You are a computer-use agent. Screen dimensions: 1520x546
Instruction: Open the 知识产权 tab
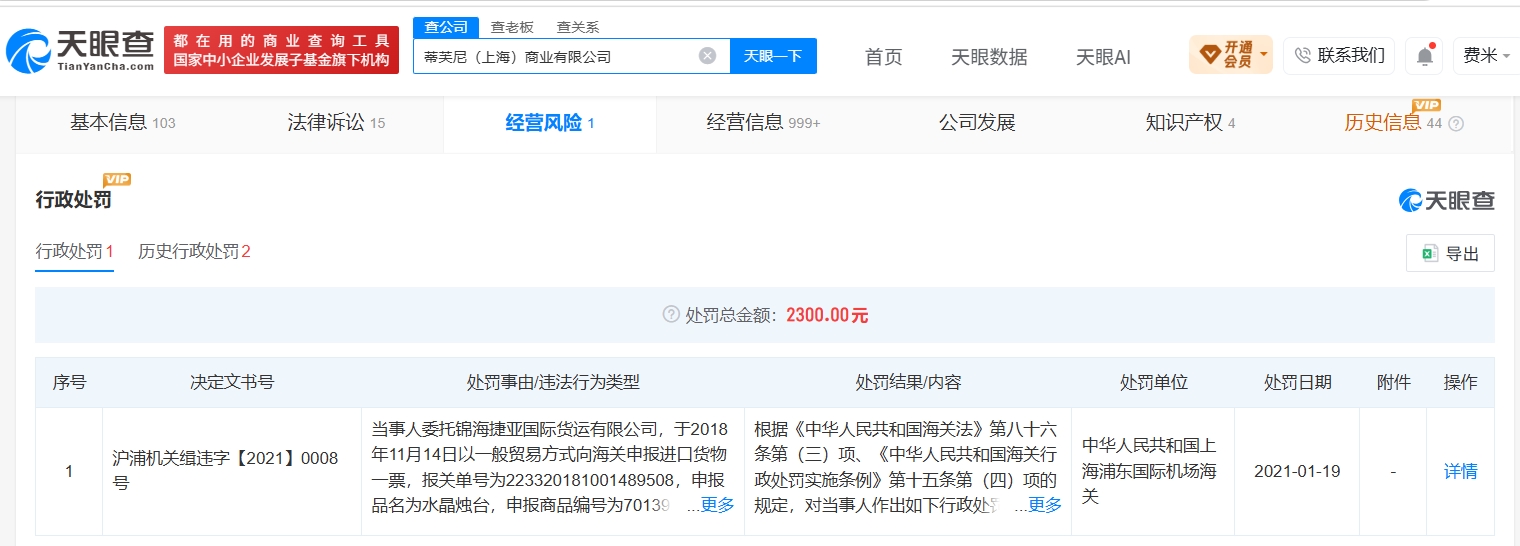coord(1190,123)
